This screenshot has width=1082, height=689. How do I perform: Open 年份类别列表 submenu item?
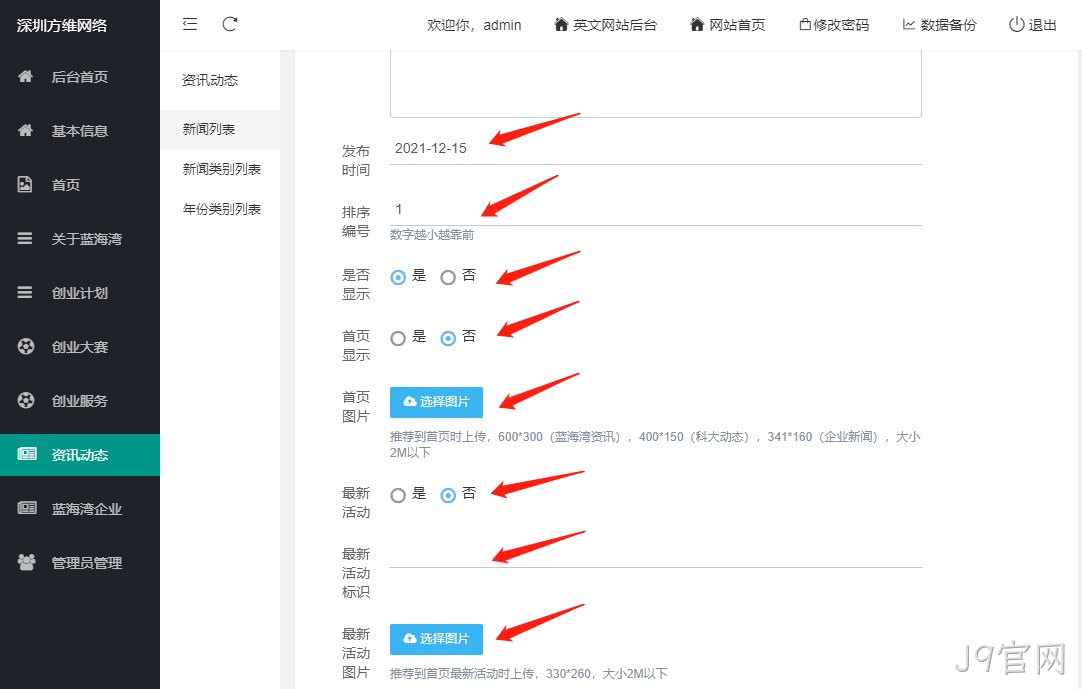(220, 209)
